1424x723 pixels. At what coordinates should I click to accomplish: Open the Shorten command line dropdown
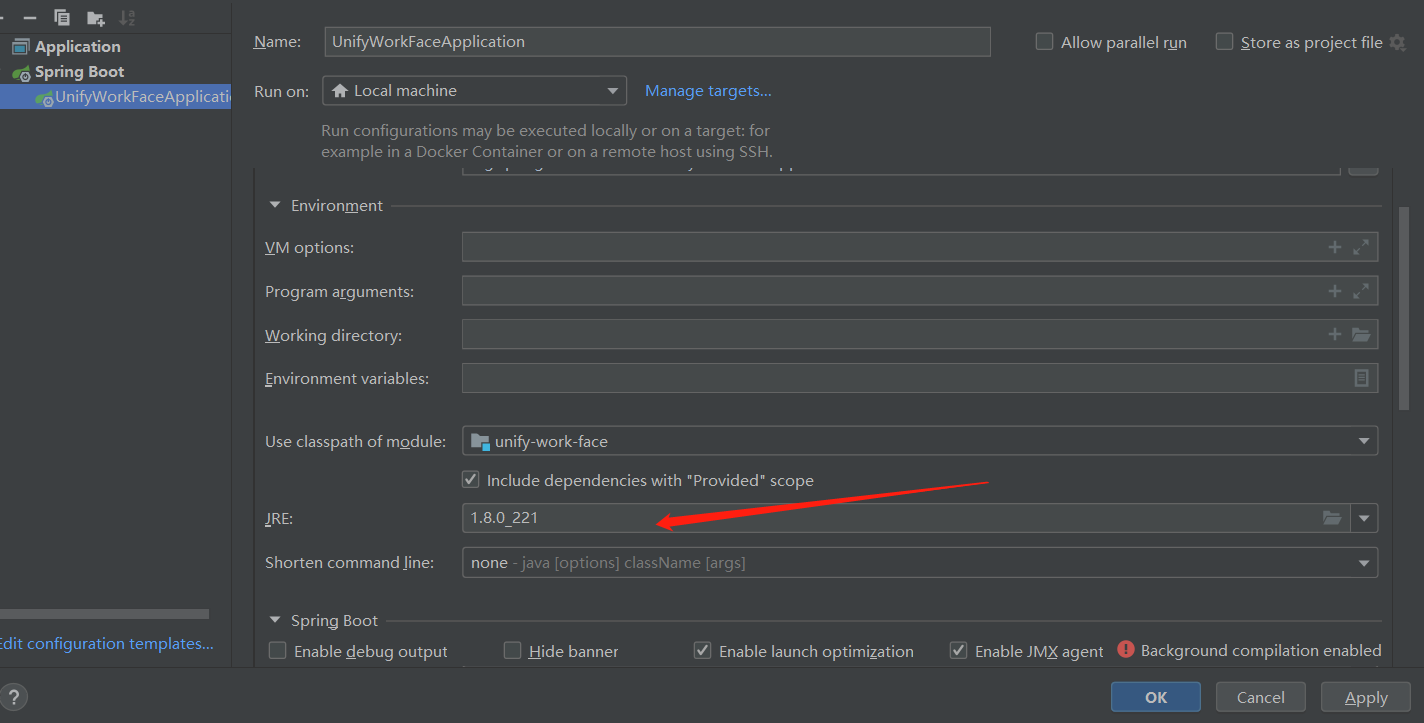pos(1363,562)
